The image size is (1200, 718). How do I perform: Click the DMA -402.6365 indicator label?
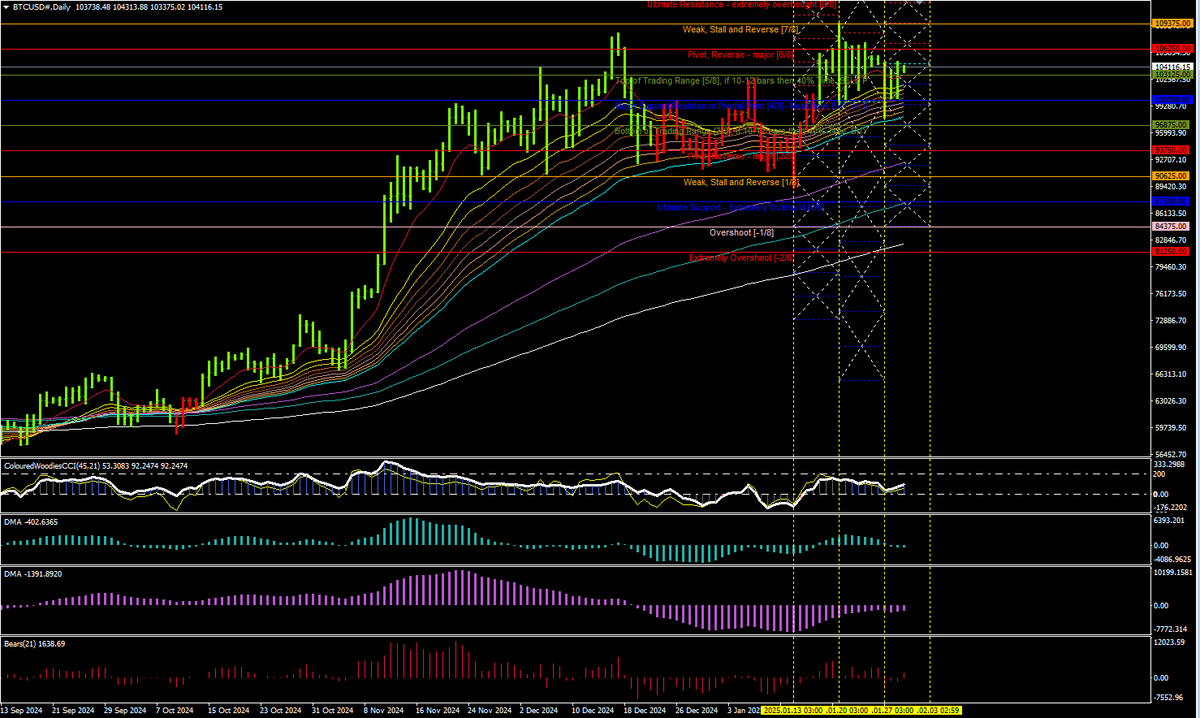pos(31,523)
